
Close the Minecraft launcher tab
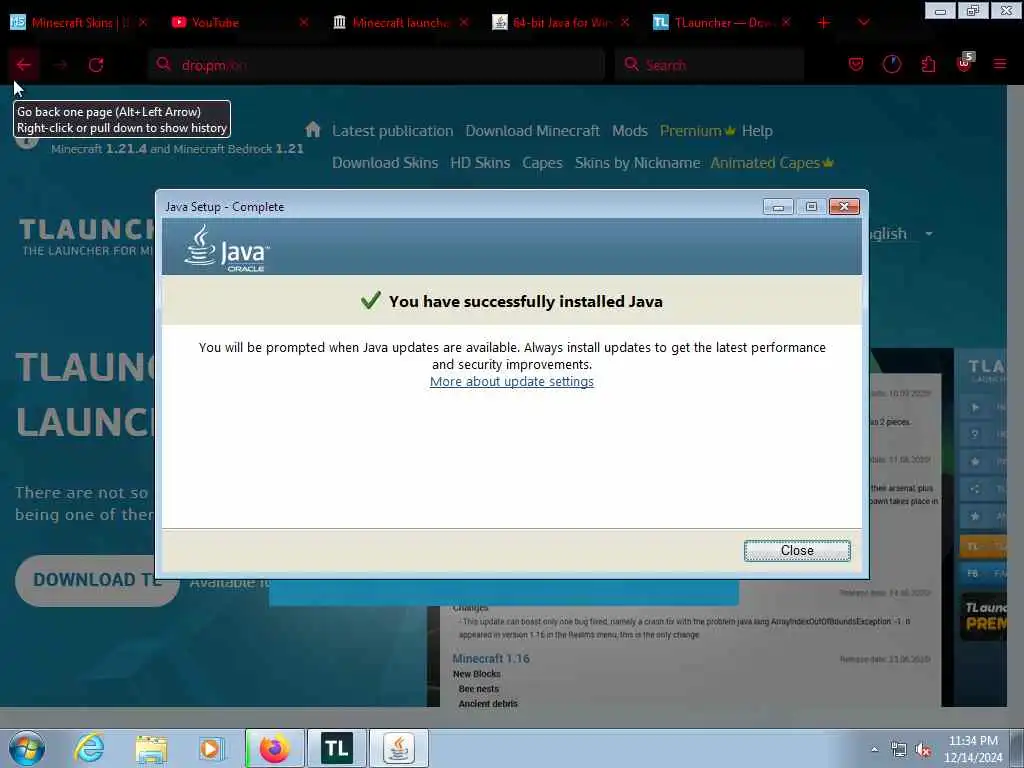click(x=464, y=22)
